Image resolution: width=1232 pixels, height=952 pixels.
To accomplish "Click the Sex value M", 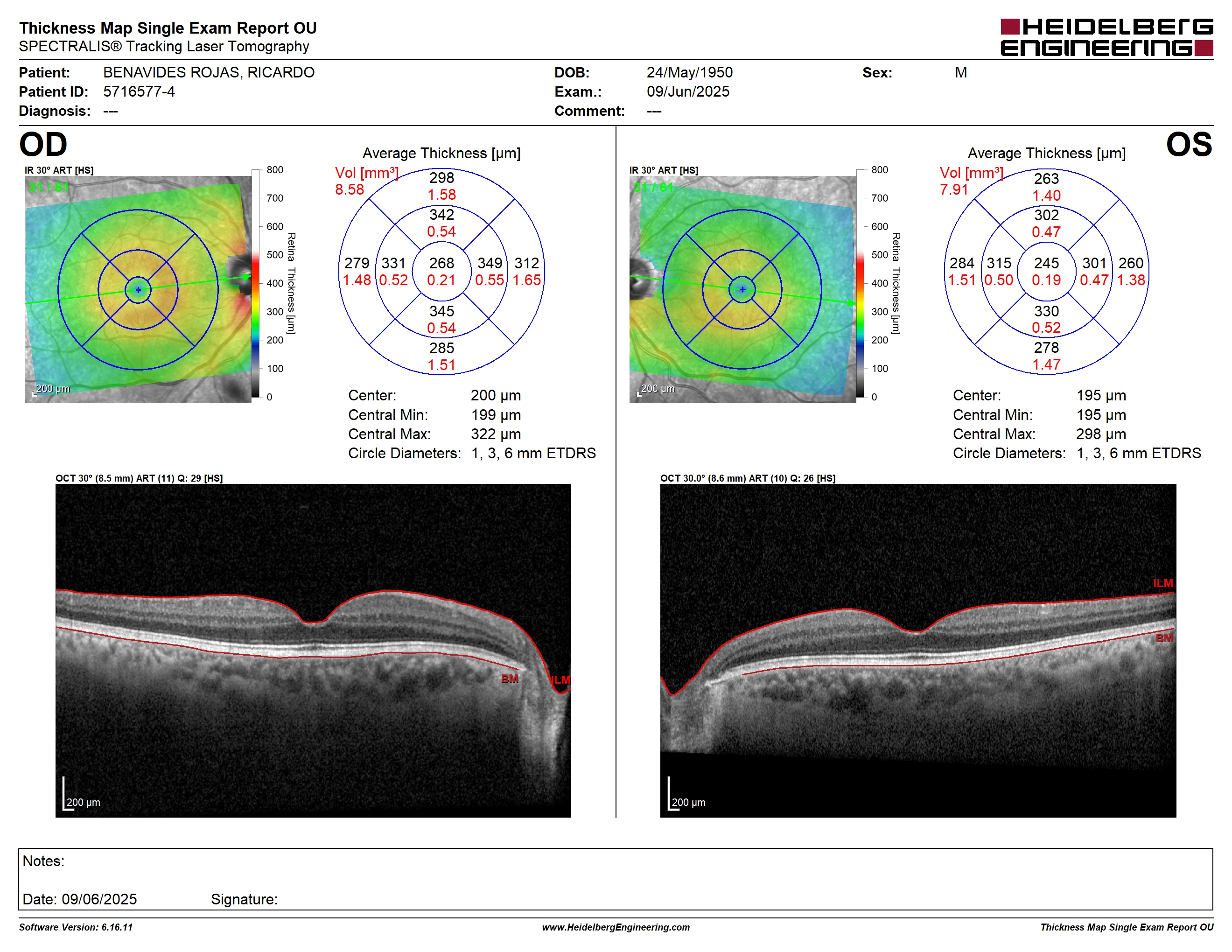I will [961, 72].
